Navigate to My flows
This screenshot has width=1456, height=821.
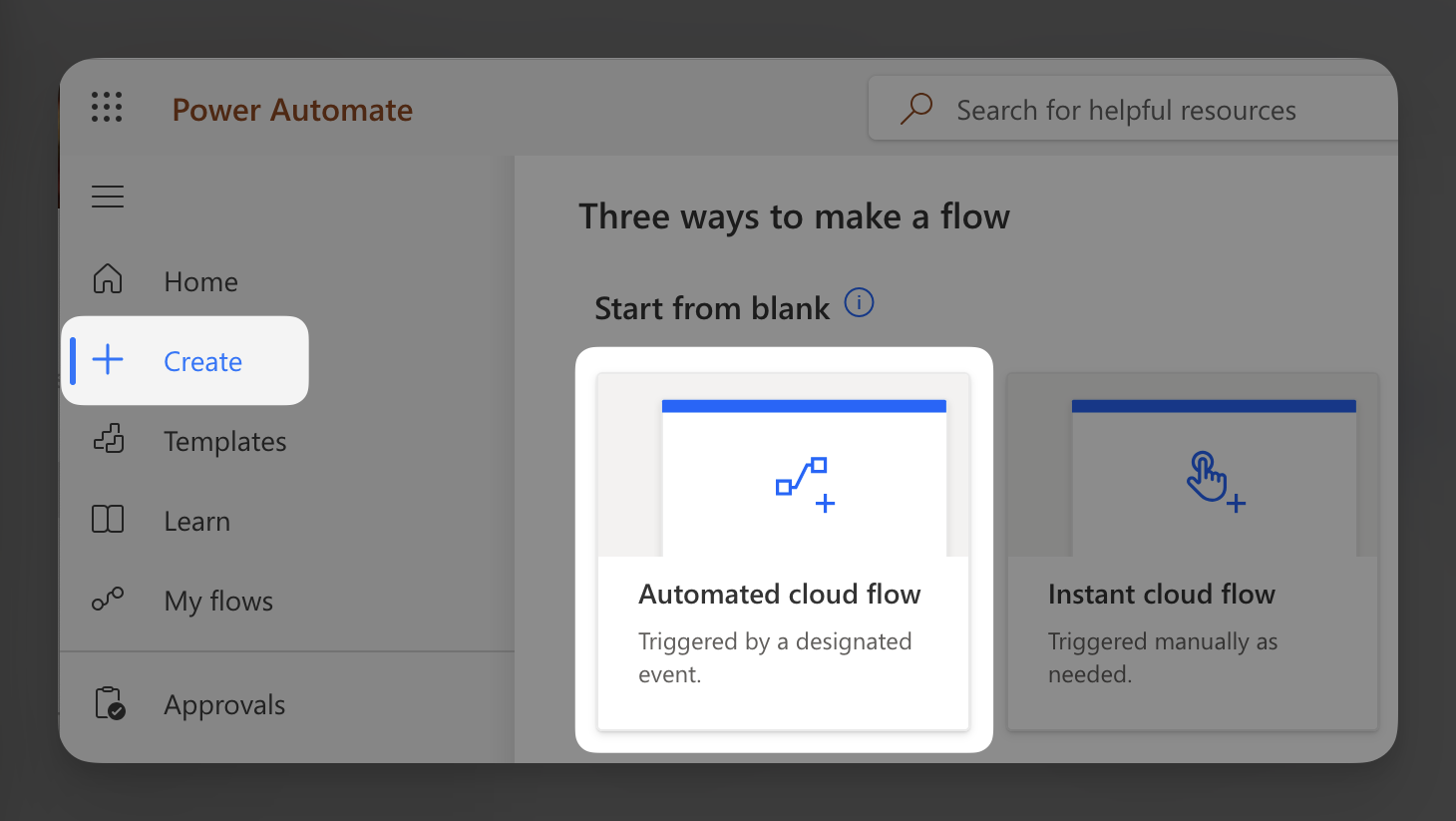coord(218,601)
